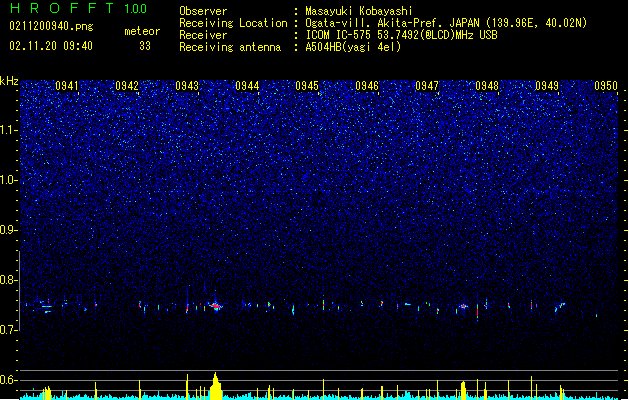
Task: Click the Ogata-vill. Akita-Pref. JAPAN location text
Action: click(x=446, y=23)
